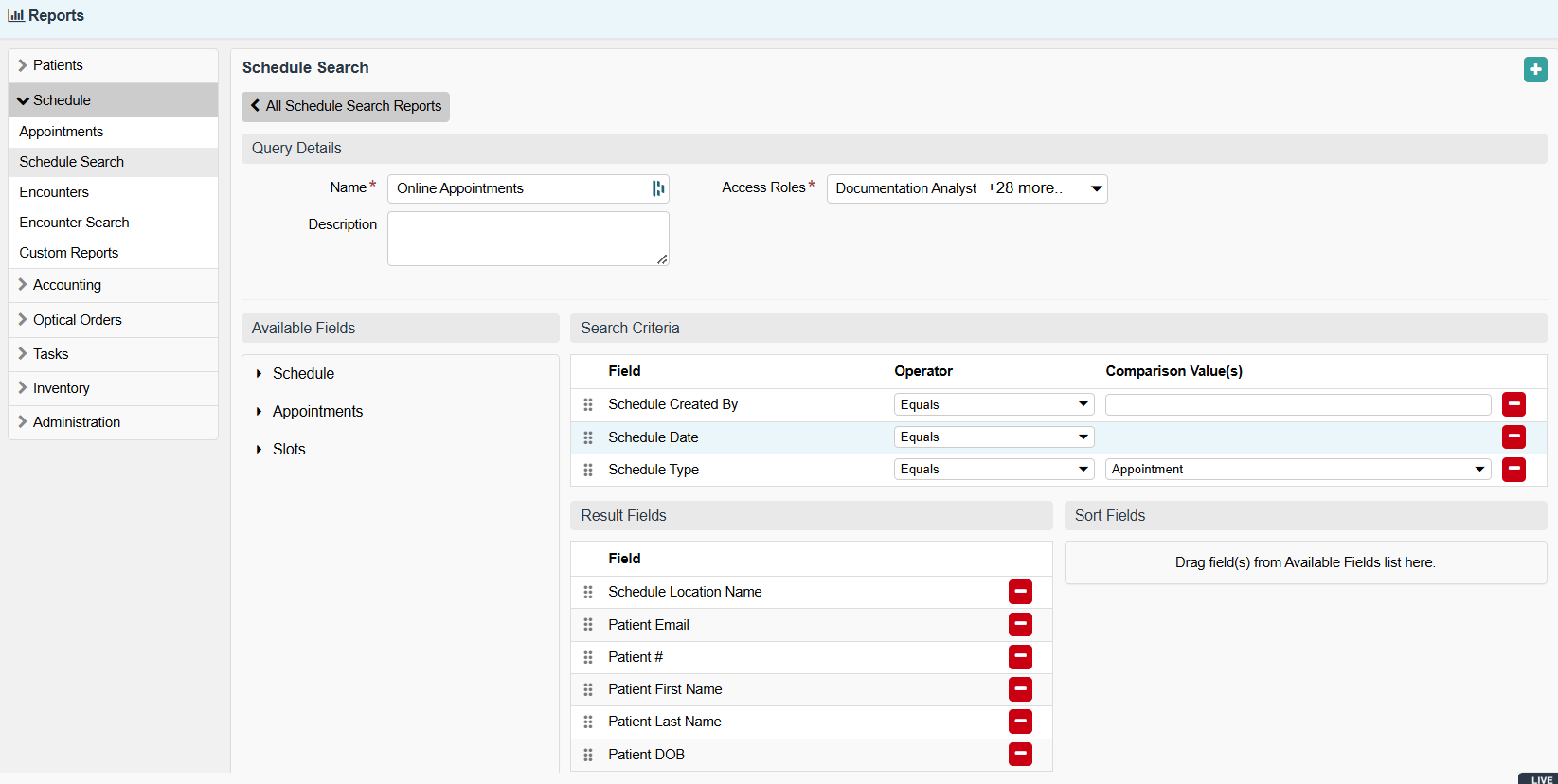1558x784 pixels.
Task: Go back to All Schedule Search Reports
Action: tap(346, 106)
